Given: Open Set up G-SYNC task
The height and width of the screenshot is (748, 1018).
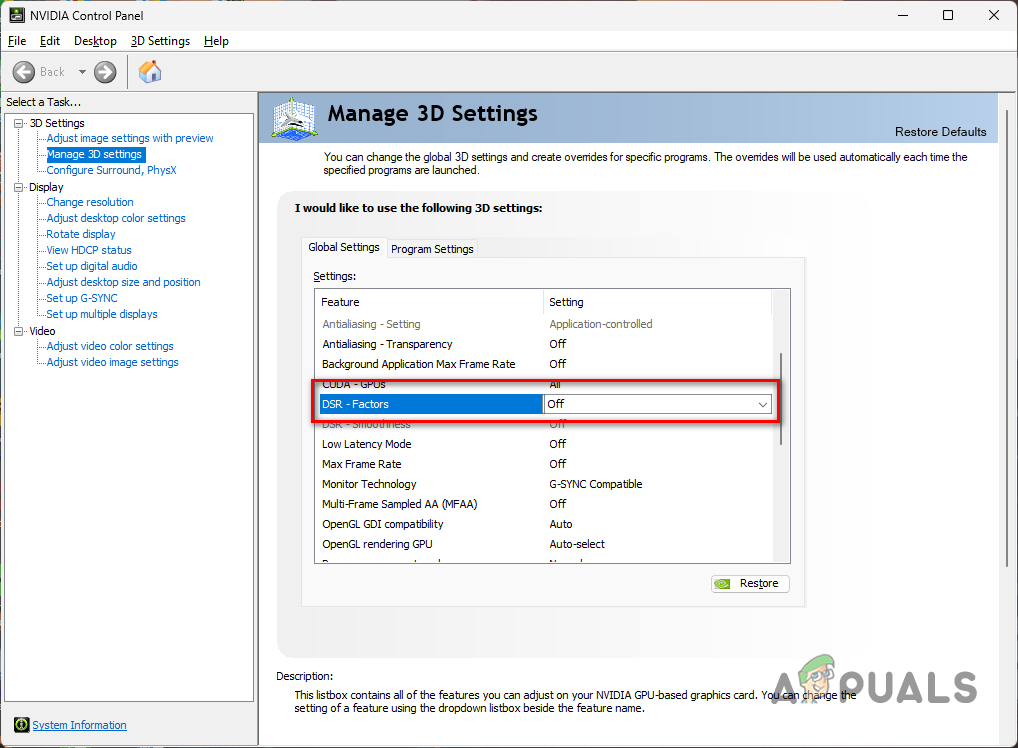Looking at the screenshot, I should coord(82,298).
